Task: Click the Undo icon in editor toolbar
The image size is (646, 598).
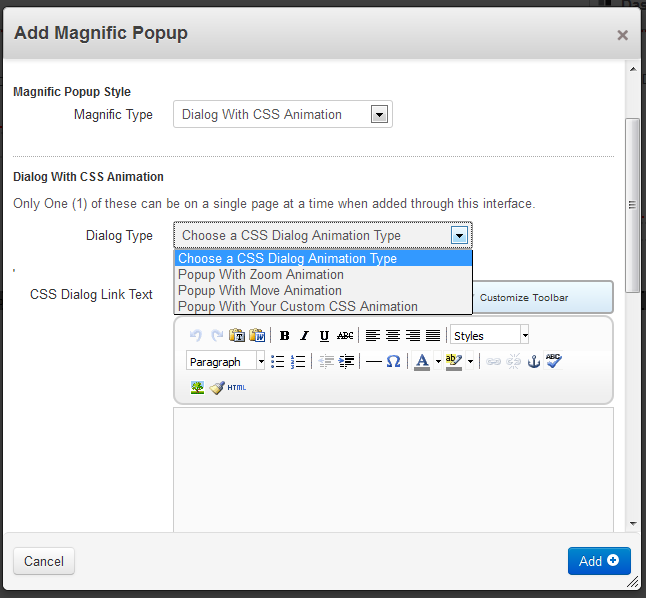Action: pos(196,336)
